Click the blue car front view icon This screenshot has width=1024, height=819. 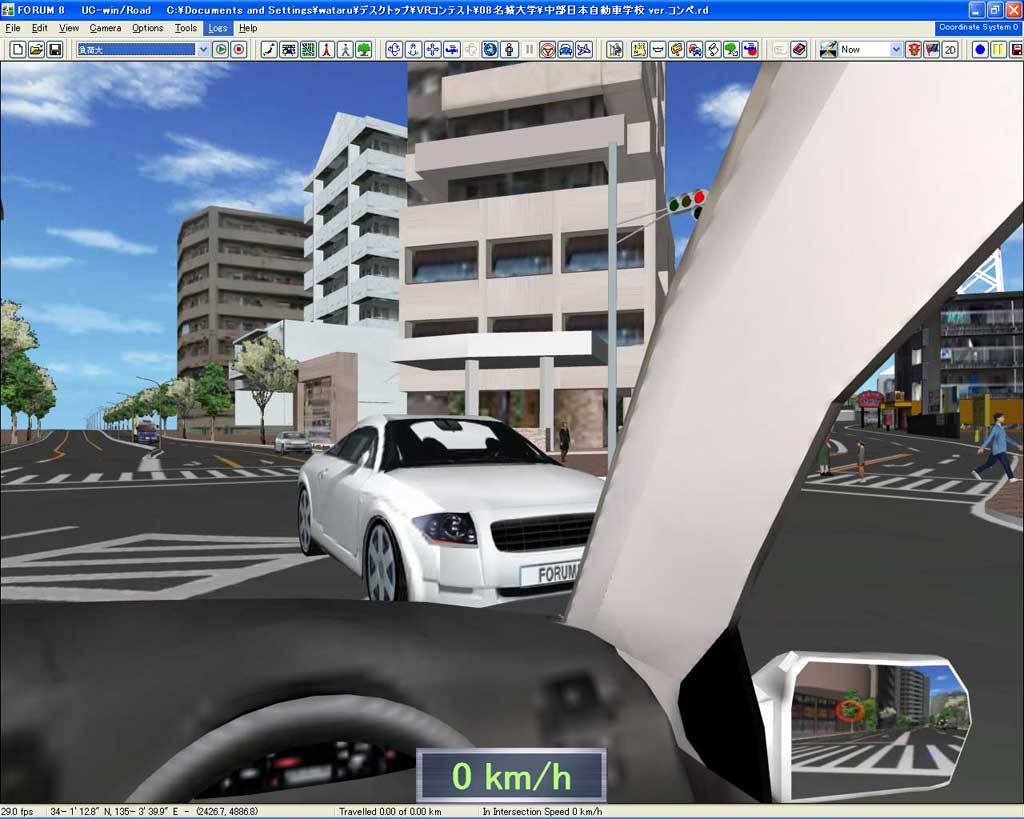pos(566,50)
